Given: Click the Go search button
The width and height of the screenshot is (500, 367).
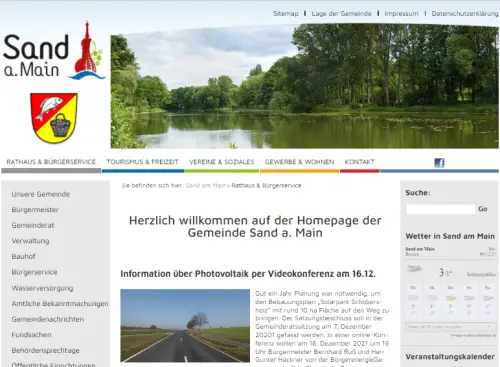Looking at the screenshot, I should point(483,209).
